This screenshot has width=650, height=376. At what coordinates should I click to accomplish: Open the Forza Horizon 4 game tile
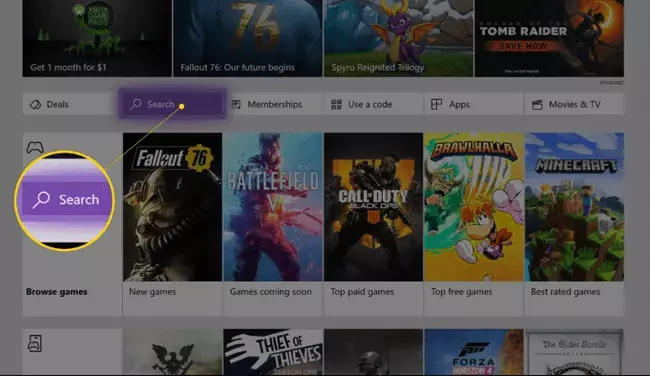474,352
